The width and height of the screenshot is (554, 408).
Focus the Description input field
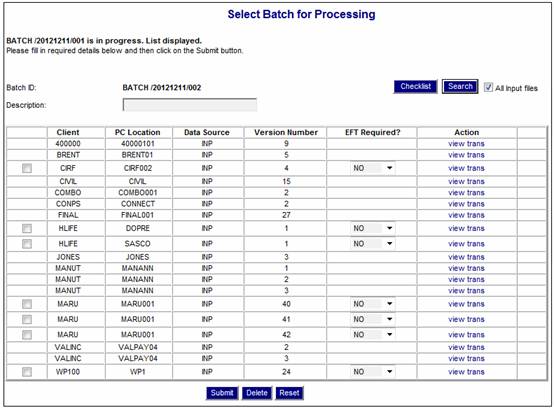click(190, 105)
